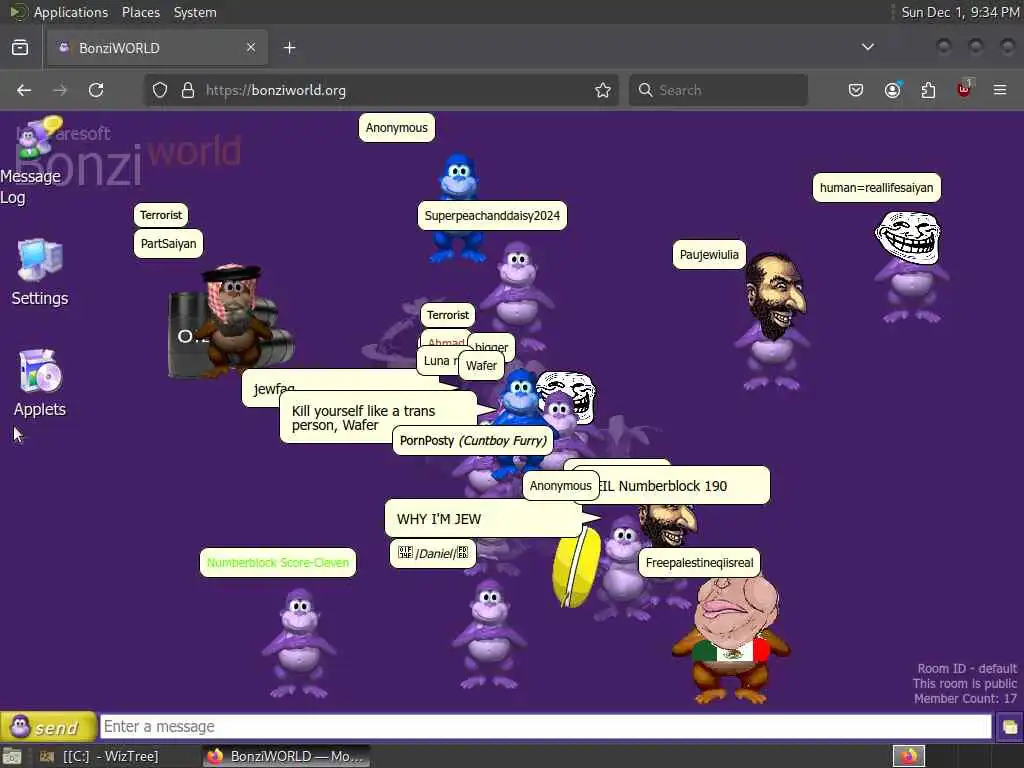Select the BonziWORLD browser tab
The width and height of the screenshot is (1024, 768).
pyautogui.click(x=157, y=48)
